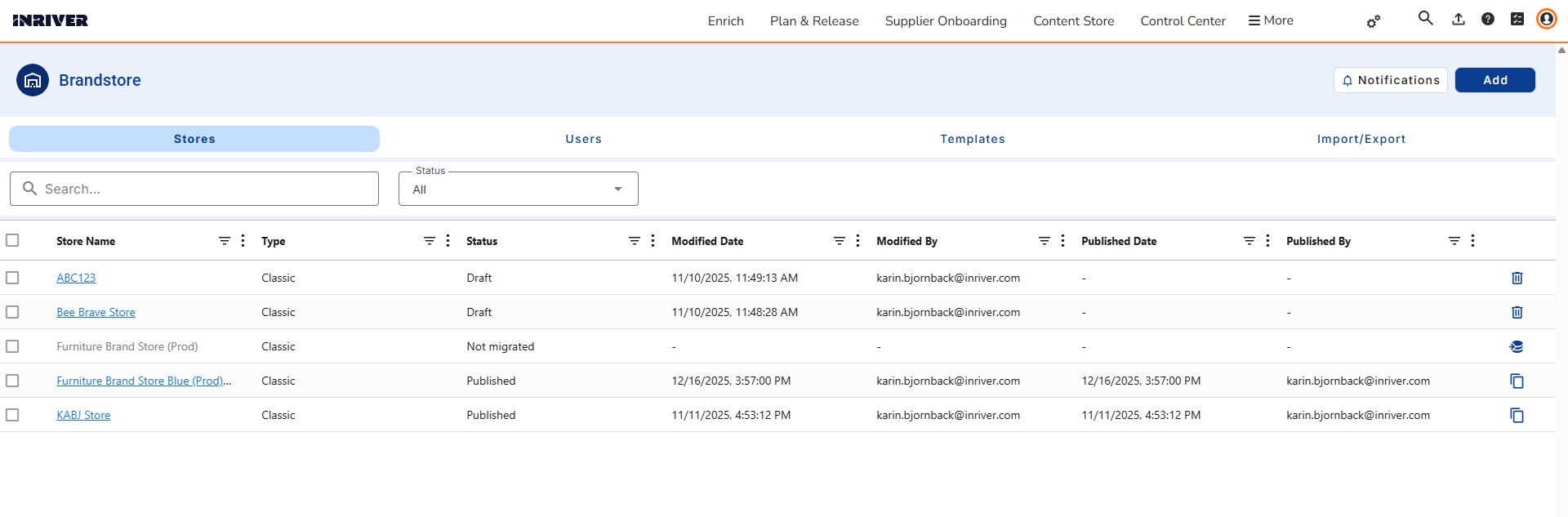Click the Modified Date column header label
Image resolution: width=1568 pixels, height=517 pixels.
coord(707,241)
